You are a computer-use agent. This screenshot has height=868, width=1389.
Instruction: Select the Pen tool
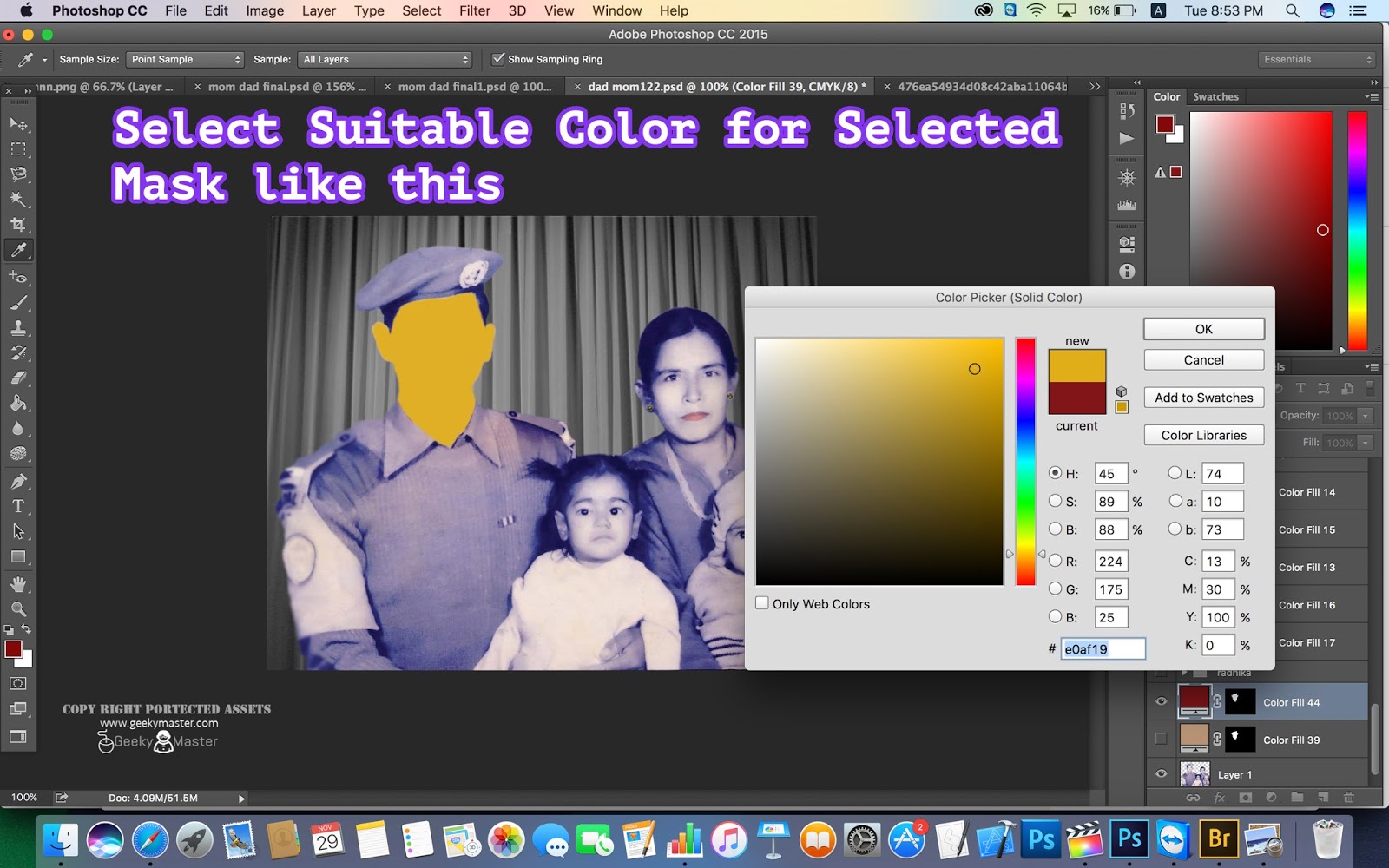coord(18,481)
